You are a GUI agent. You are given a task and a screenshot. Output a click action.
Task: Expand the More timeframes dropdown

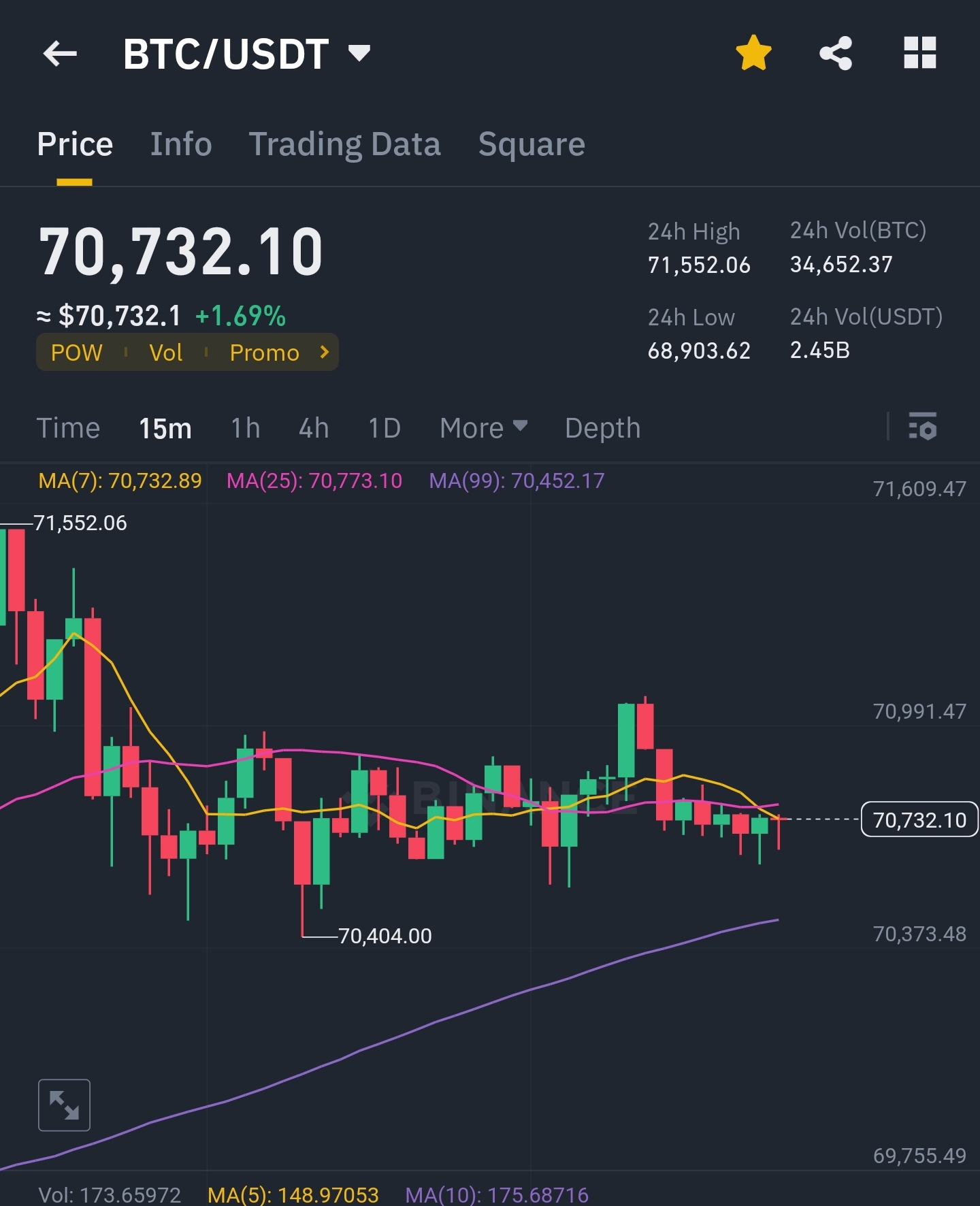(x=483, y=428)
